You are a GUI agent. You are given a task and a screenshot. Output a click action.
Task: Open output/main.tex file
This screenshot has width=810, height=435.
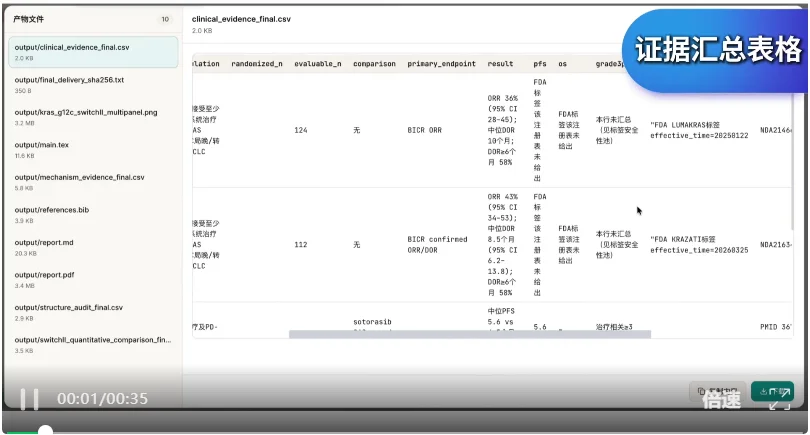coord(94,150)
